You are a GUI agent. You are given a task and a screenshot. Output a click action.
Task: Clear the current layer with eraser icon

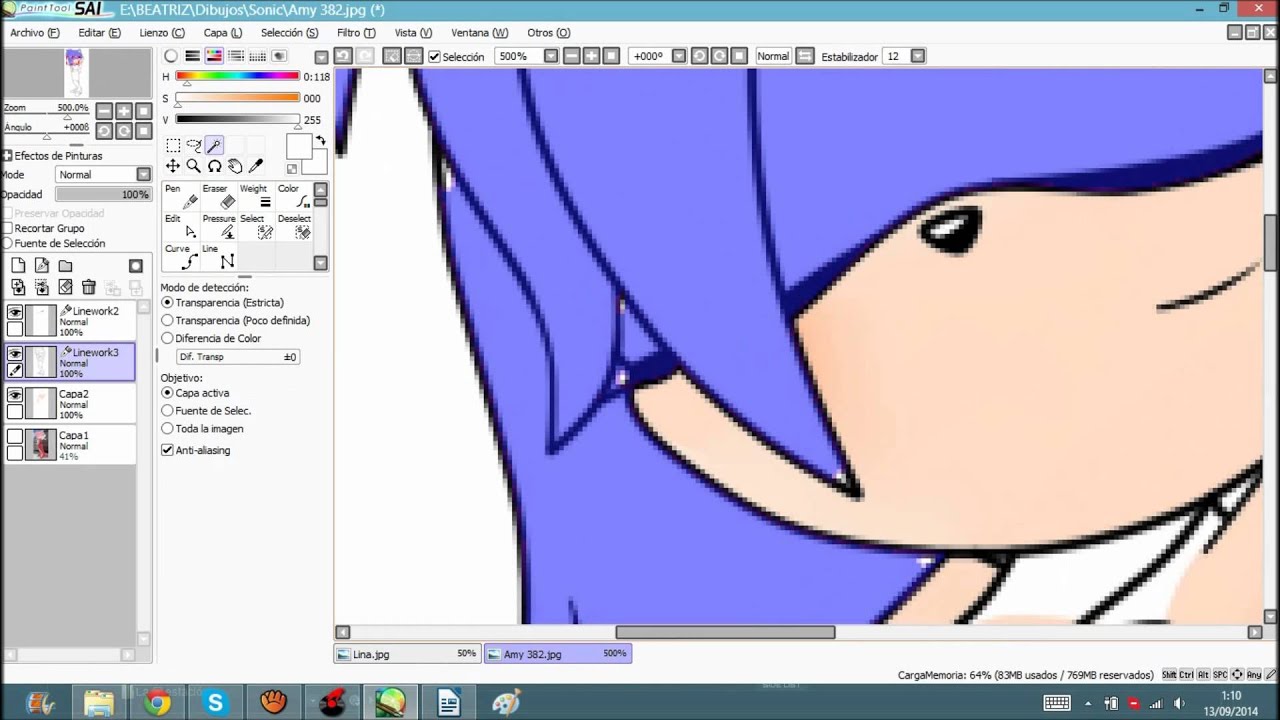(65, 287)
